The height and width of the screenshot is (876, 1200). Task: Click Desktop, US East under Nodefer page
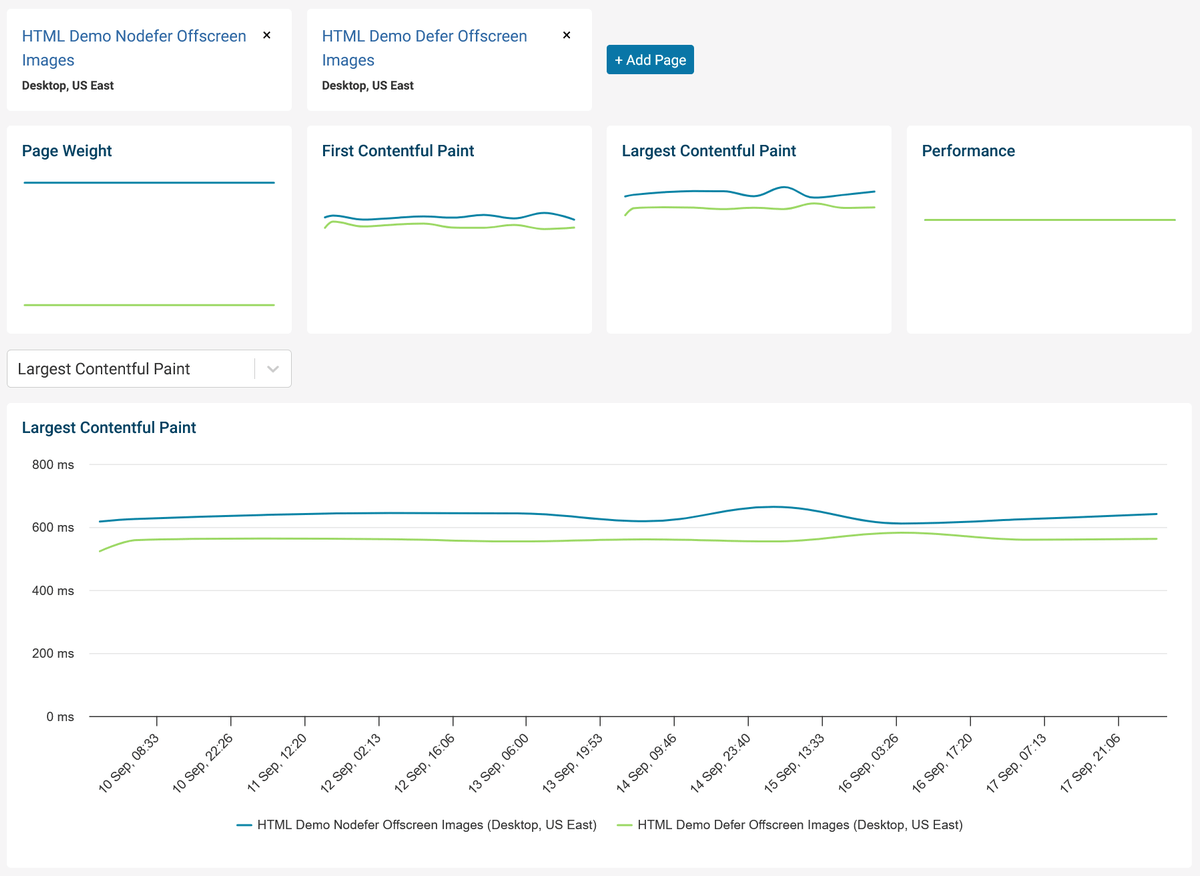coord(68,86)
